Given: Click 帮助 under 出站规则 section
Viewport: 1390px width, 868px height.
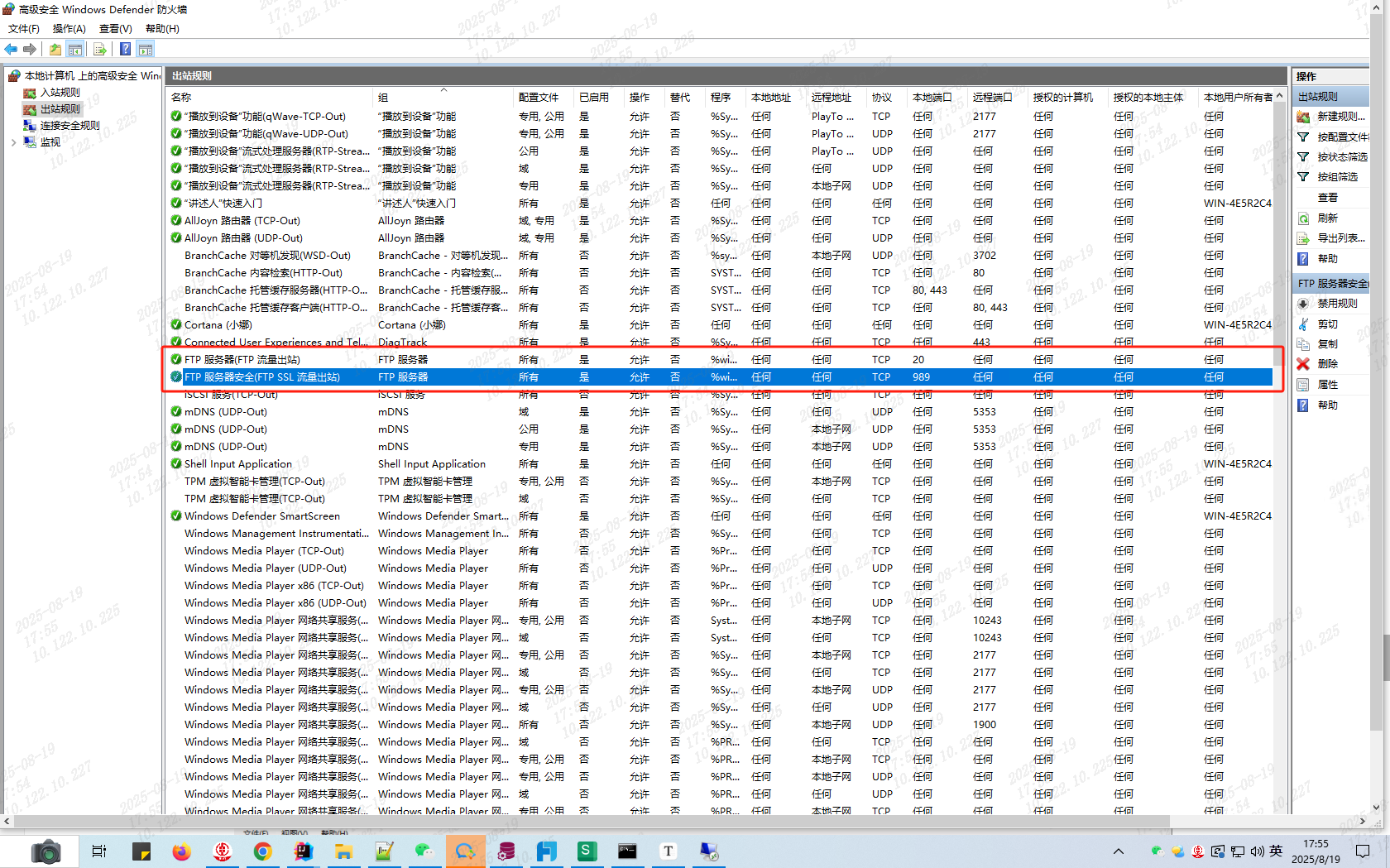Looking at the screenshot, I should point(1328,259).
